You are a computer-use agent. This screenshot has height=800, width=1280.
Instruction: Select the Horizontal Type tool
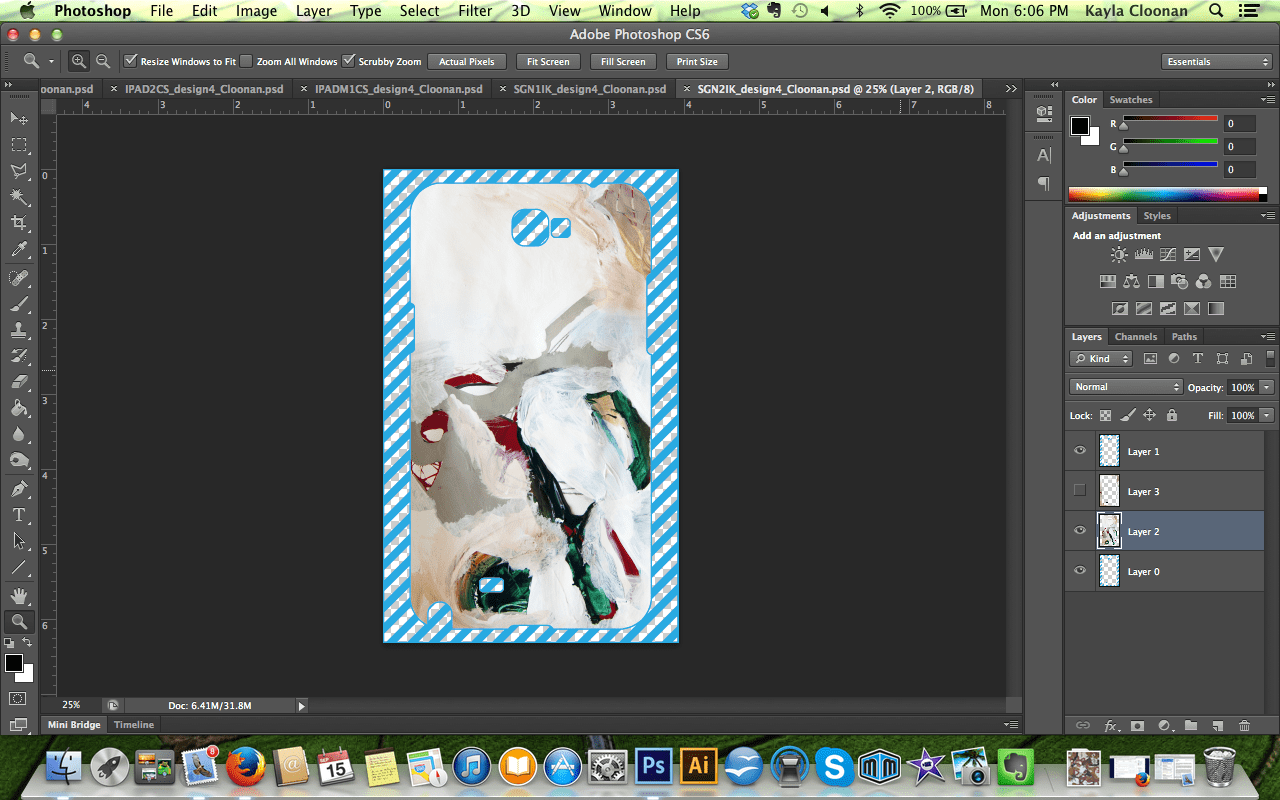click(18, 515)
